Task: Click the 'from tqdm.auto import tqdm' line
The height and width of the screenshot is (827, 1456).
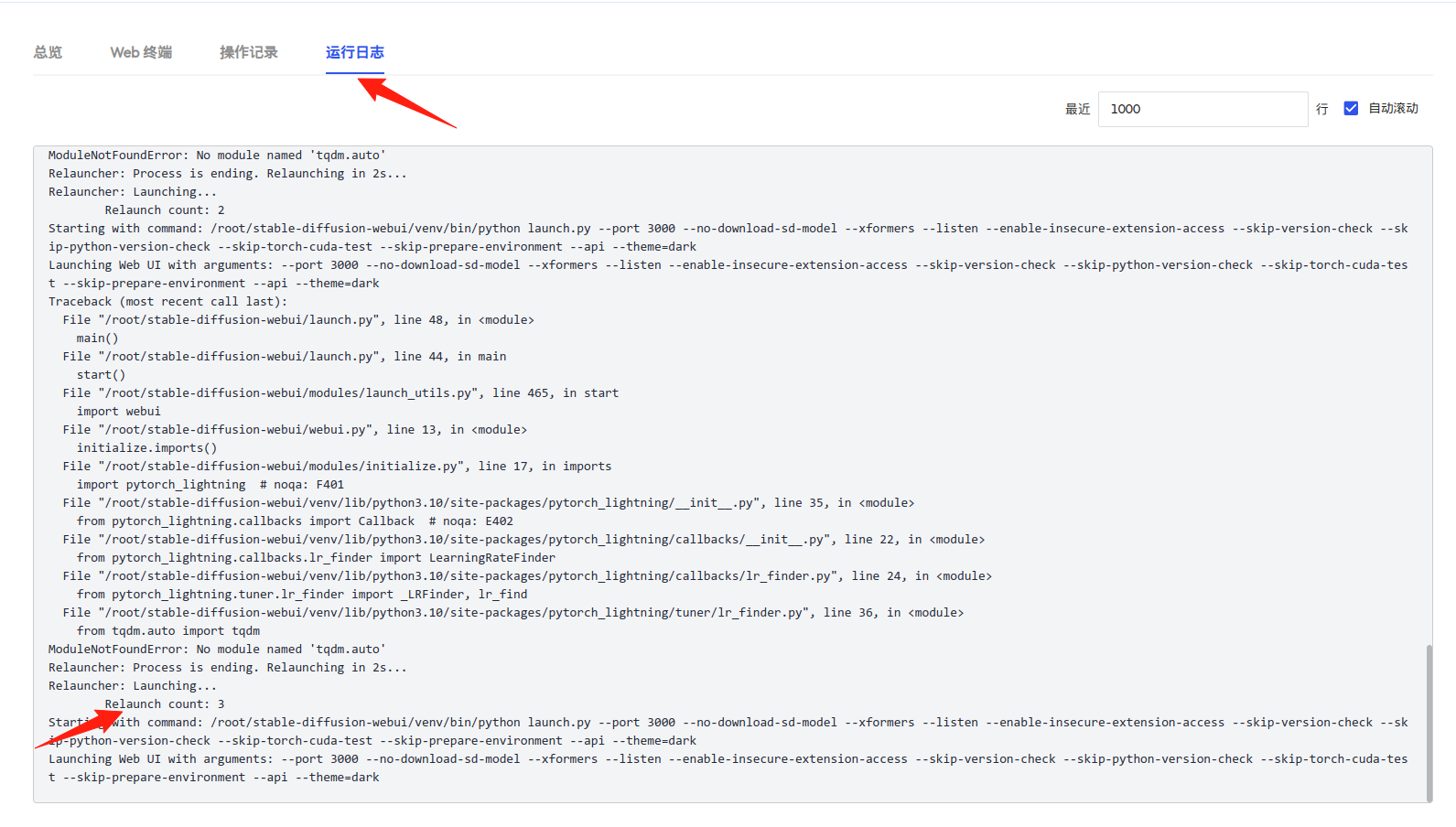Action: 168,630
